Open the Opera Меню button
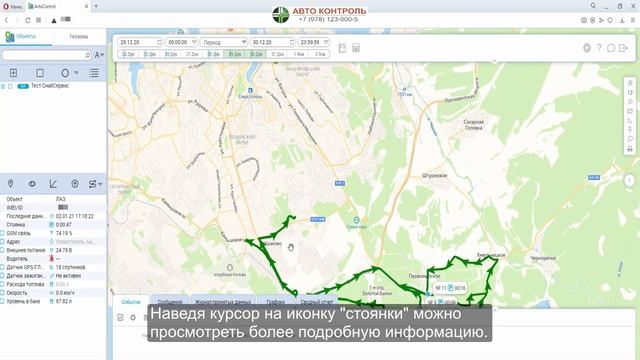The width and height of the screenshot is (640, 360). [x=12, y=7]
